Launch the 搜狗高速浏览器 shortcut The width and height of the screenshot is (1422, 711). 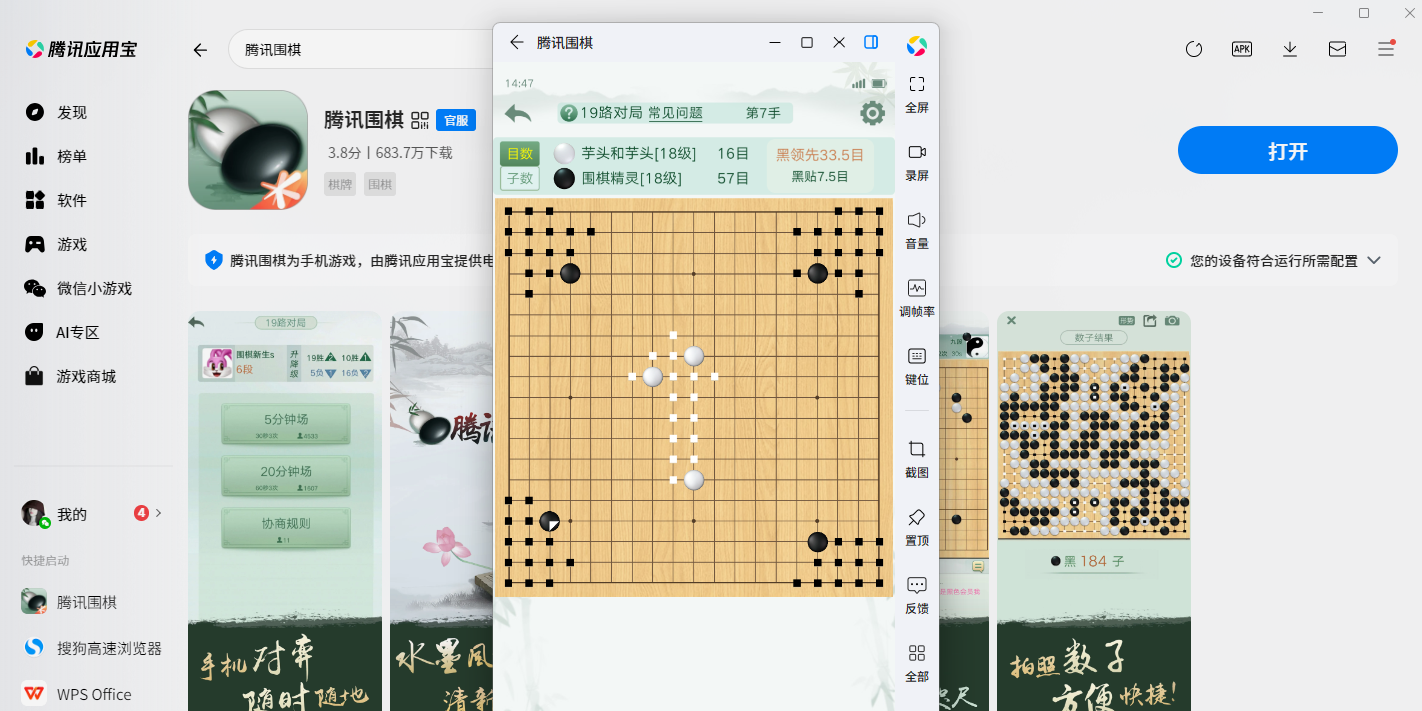[x=91, y=648]
